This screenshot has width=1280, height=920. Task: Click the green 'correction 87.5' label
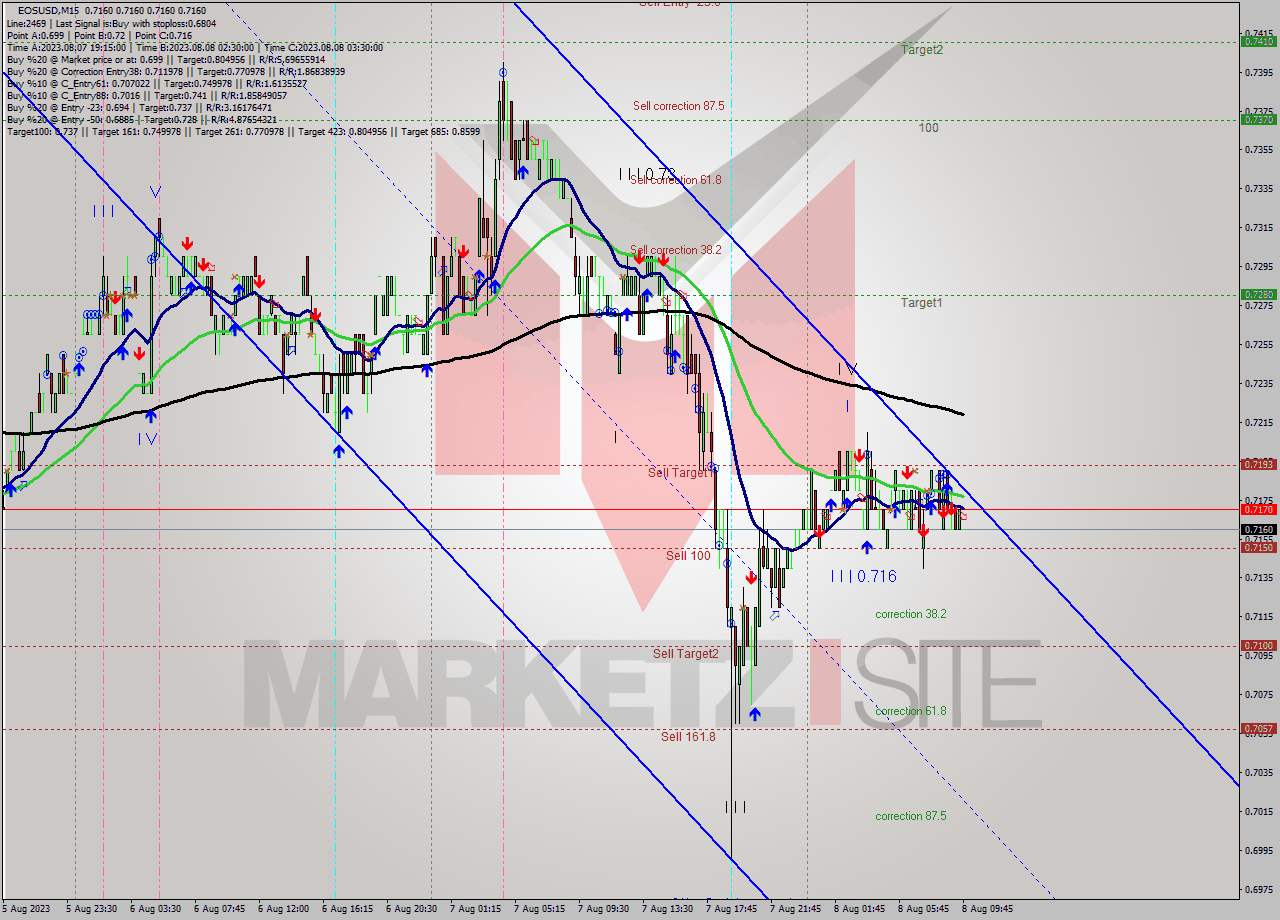(910, 816)
